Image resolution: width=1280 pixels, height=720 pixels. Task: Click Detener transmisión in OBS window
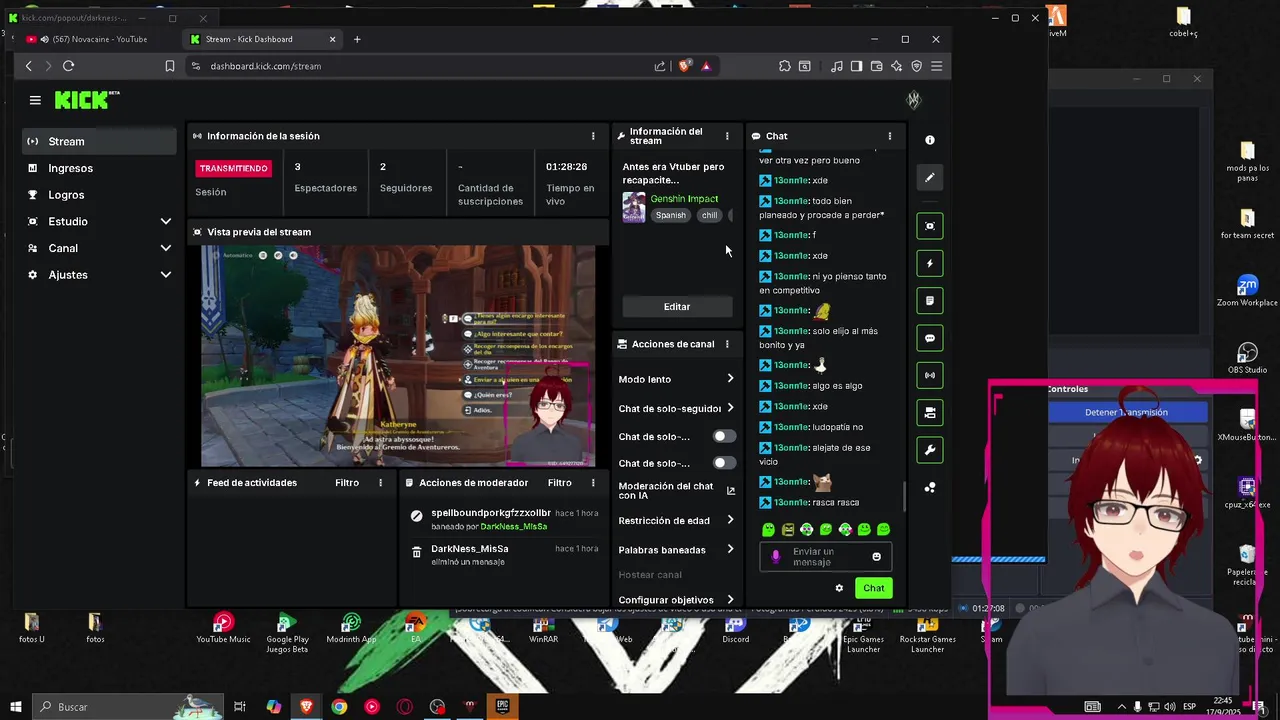tap(1126, 412)
